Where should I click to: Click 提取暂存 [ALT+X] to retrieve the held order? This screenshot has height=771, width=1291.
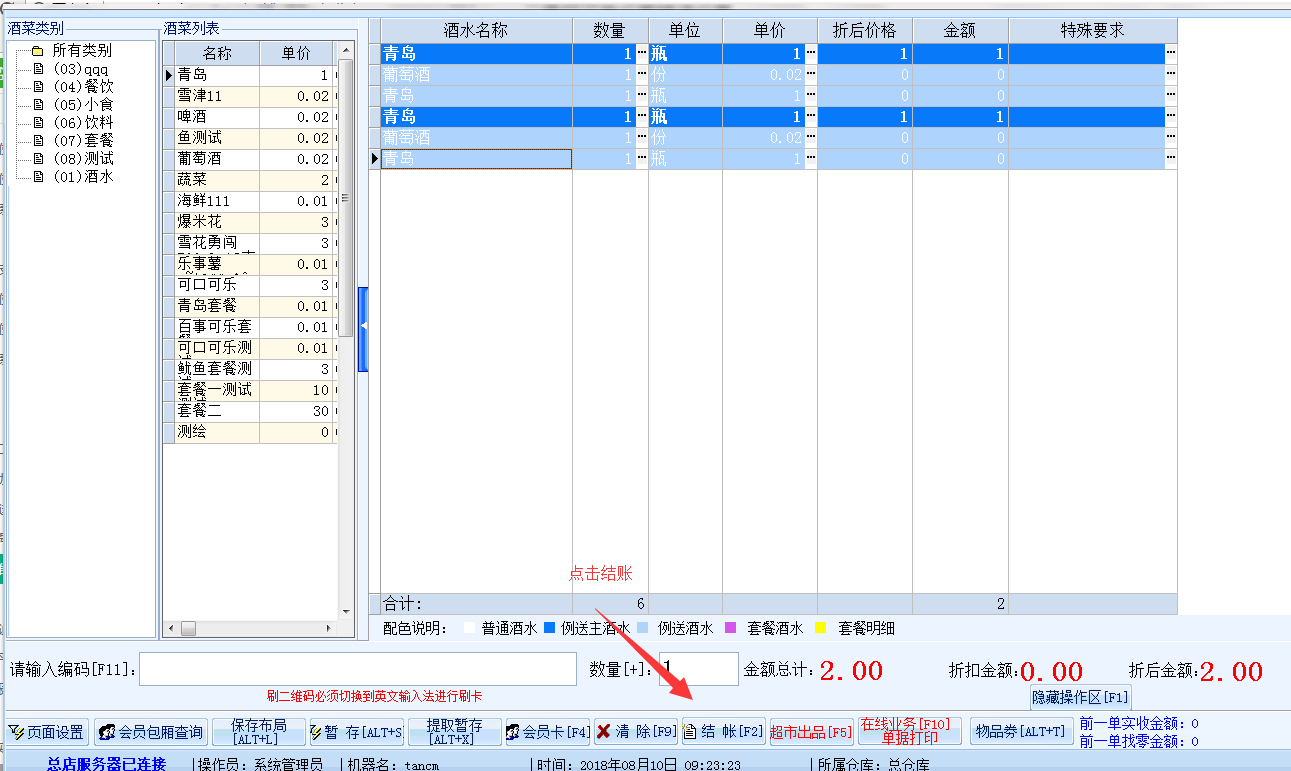pos(454,732)
